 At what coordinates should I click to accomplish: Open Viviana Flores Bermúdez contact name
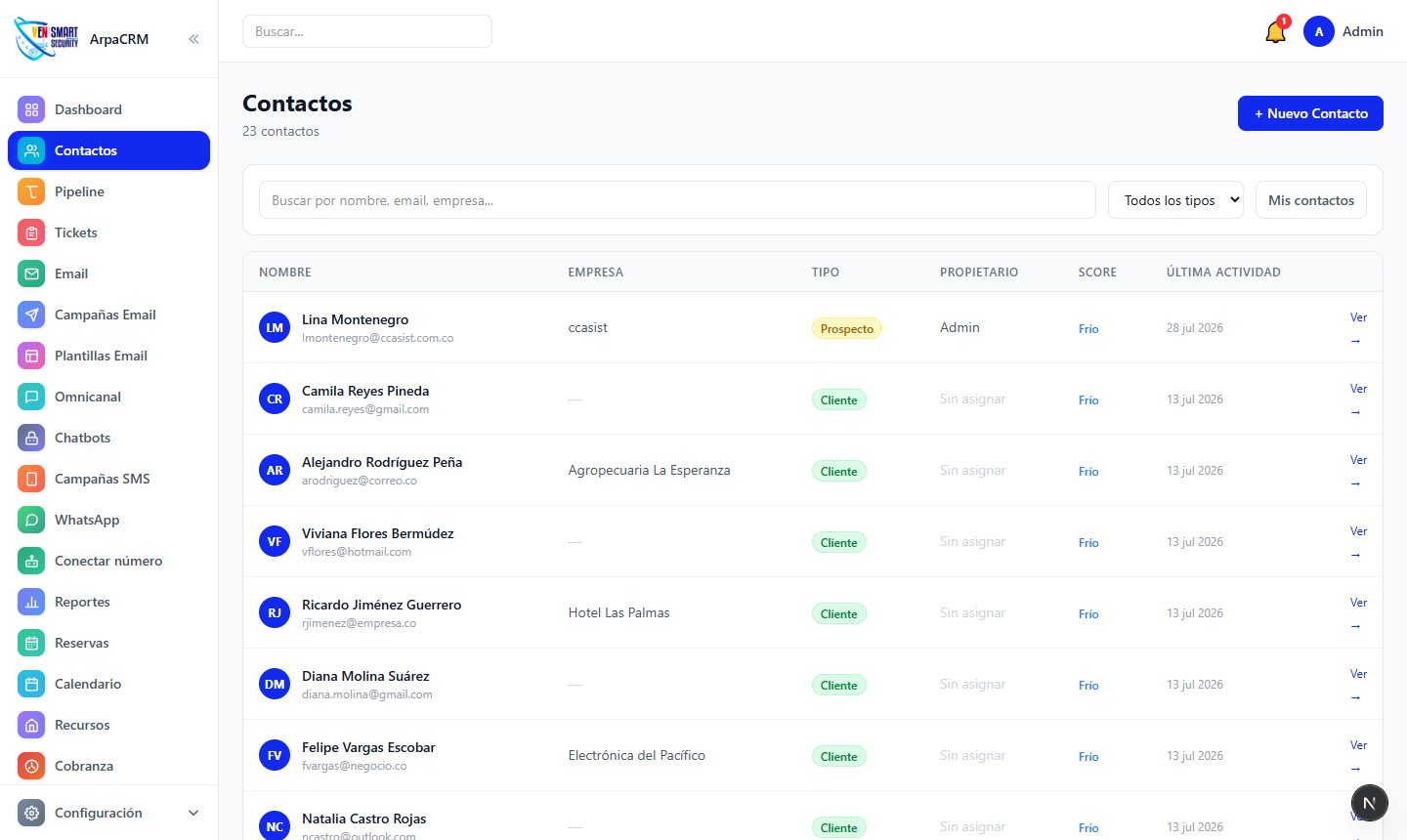(x=378, y=533)
